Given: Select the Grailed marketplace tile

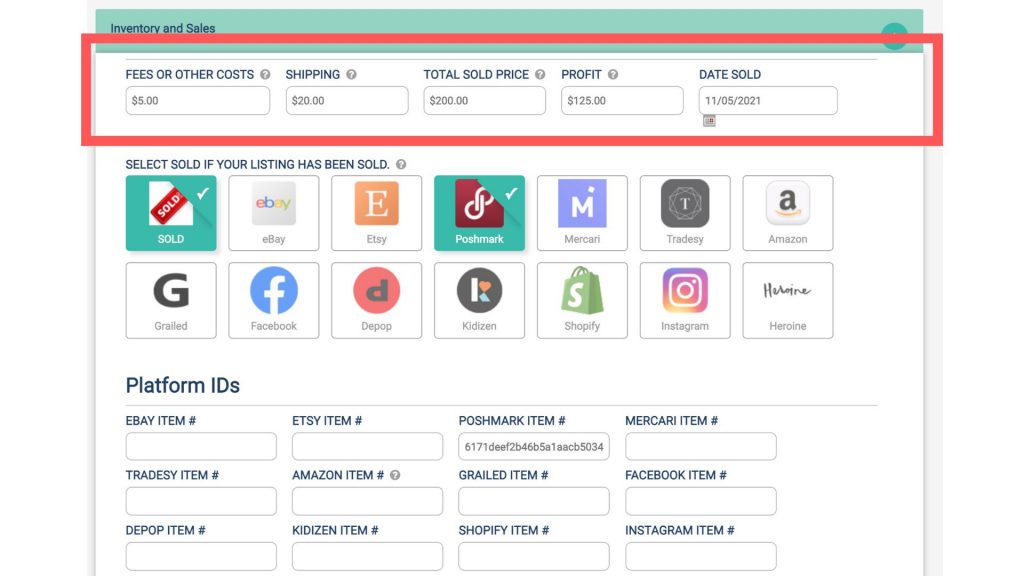Looking at the screenshot, I should tap(171, 300).
